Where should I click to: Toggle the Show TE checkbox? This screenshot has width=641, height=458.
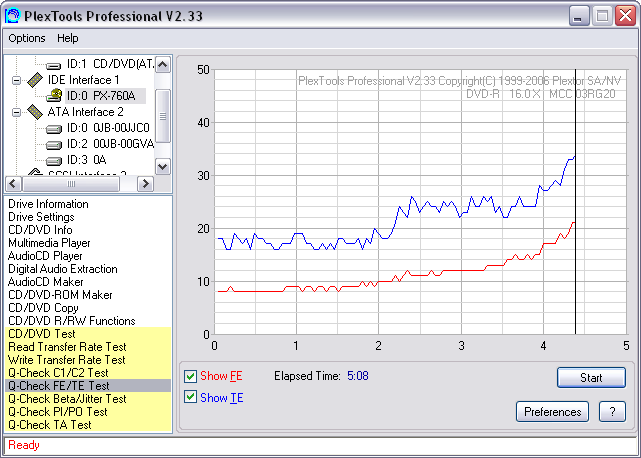[190, 397]
